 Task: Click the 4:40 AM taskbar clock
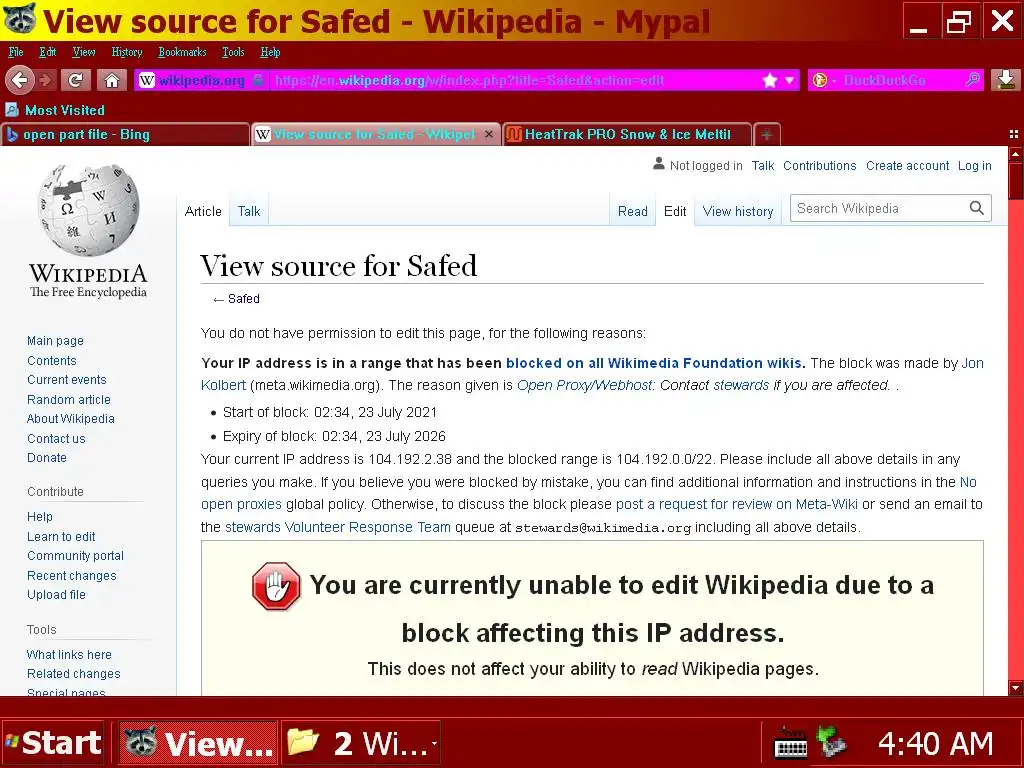935,743
